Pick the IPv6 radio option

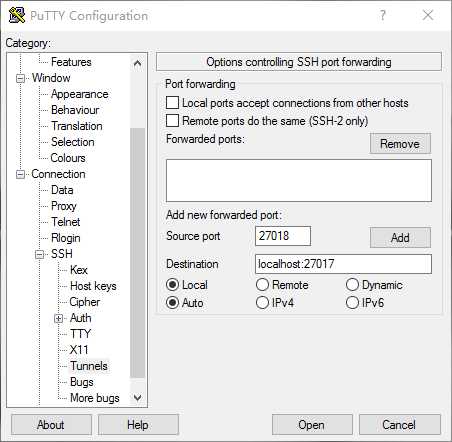[x=352, y=303]
